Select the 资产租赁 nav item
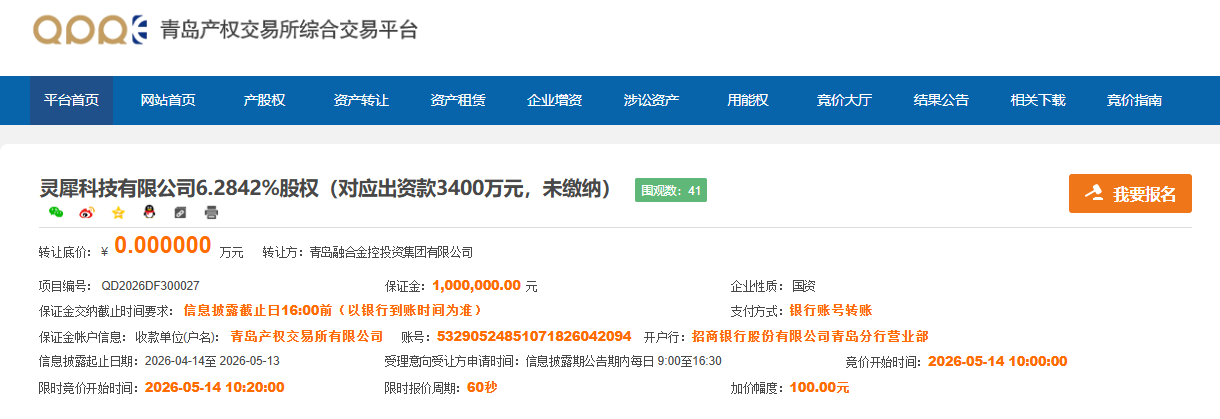The image size is (1220, 419). (x=458, y=100)
